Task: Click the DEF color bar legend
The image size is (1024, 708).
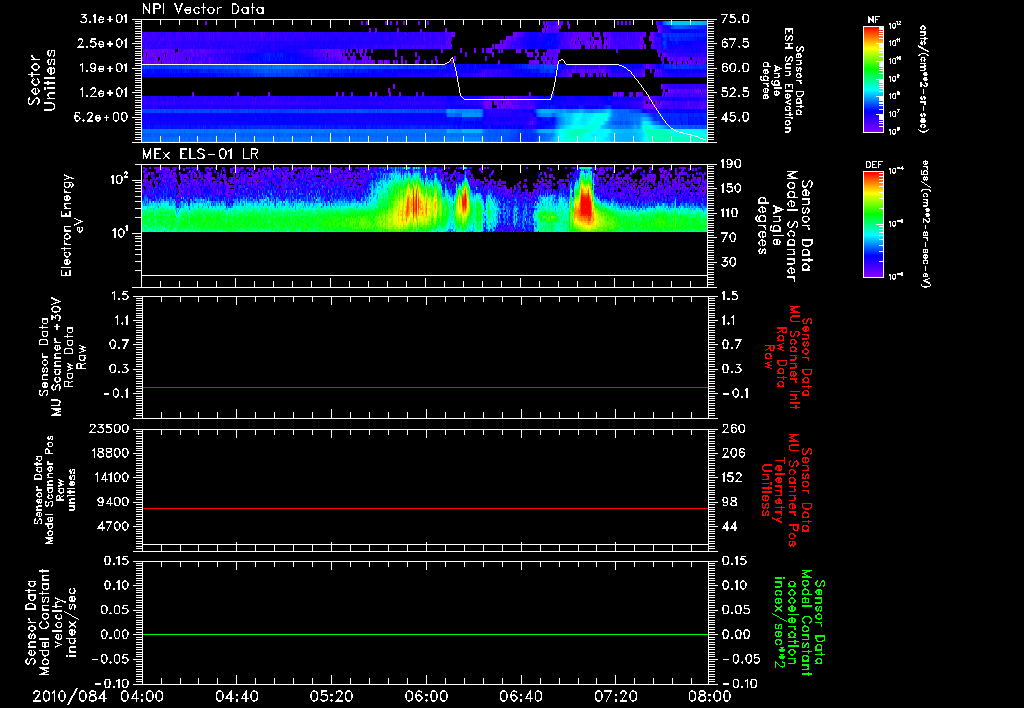Action: pyautogui.click(x=874, y=224)
